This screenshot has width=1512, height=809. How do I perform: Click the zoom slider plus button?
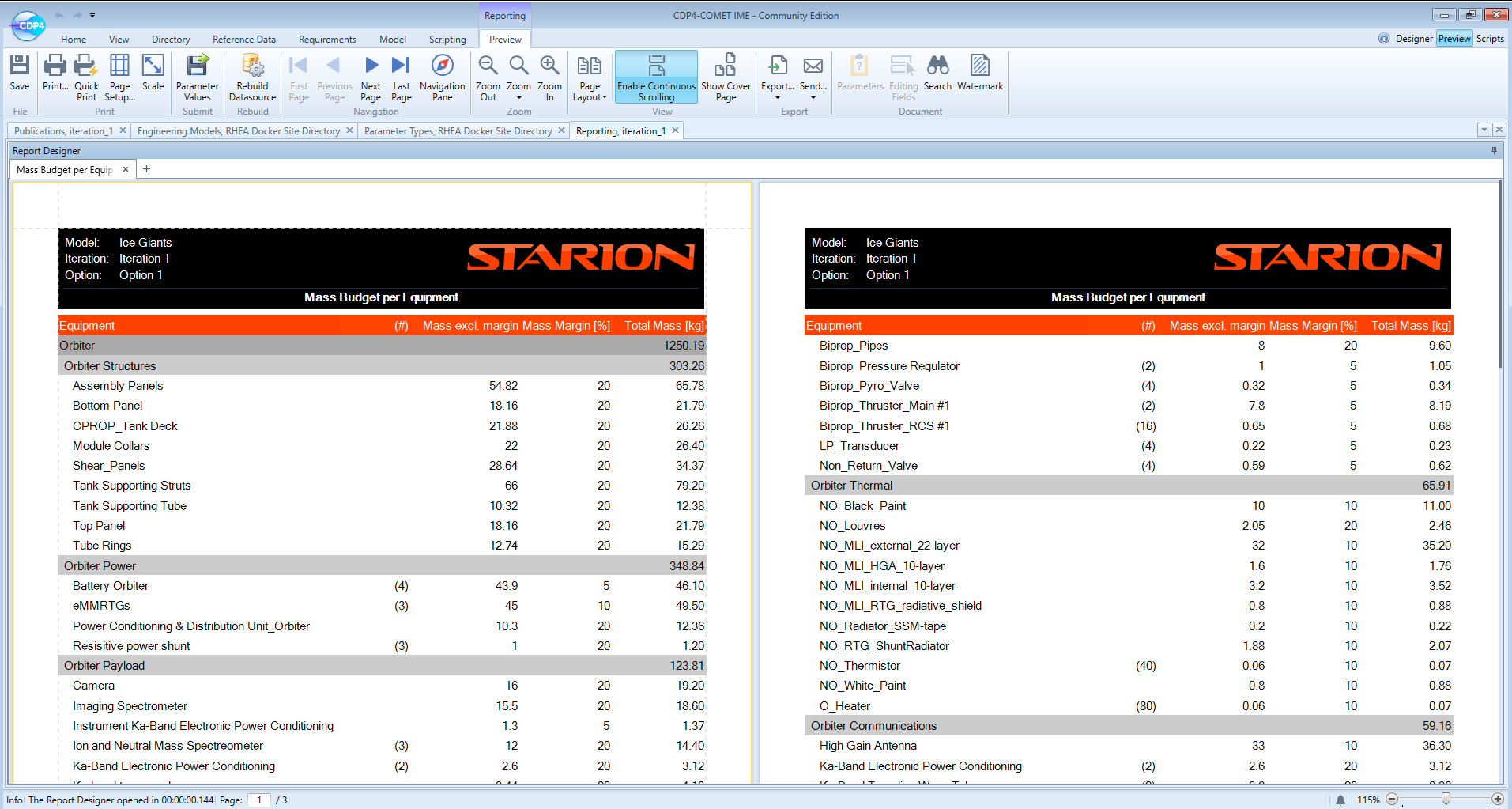coord(1497,800)
